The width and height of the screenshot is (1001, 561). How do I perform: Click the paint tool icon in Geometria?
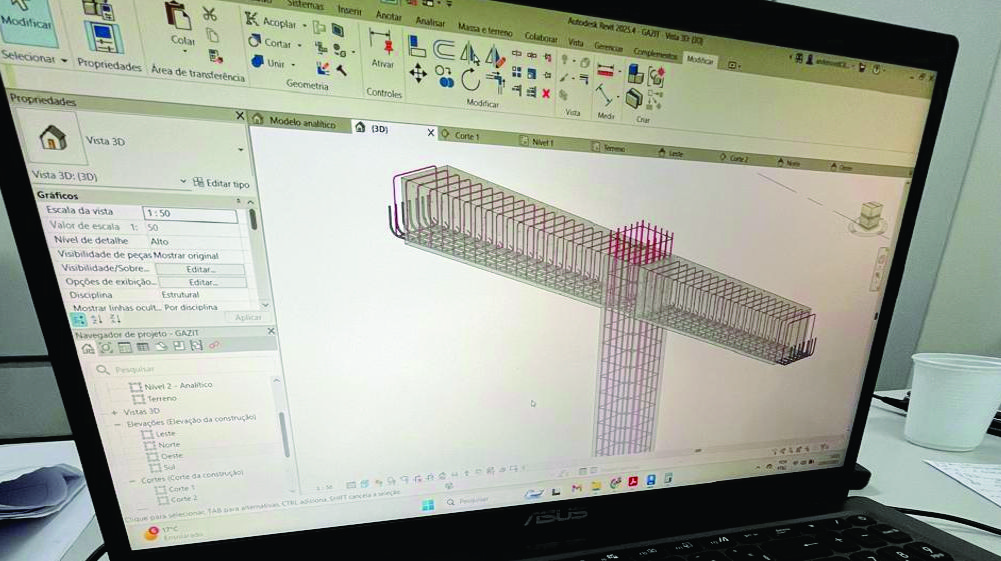point(323,67)
